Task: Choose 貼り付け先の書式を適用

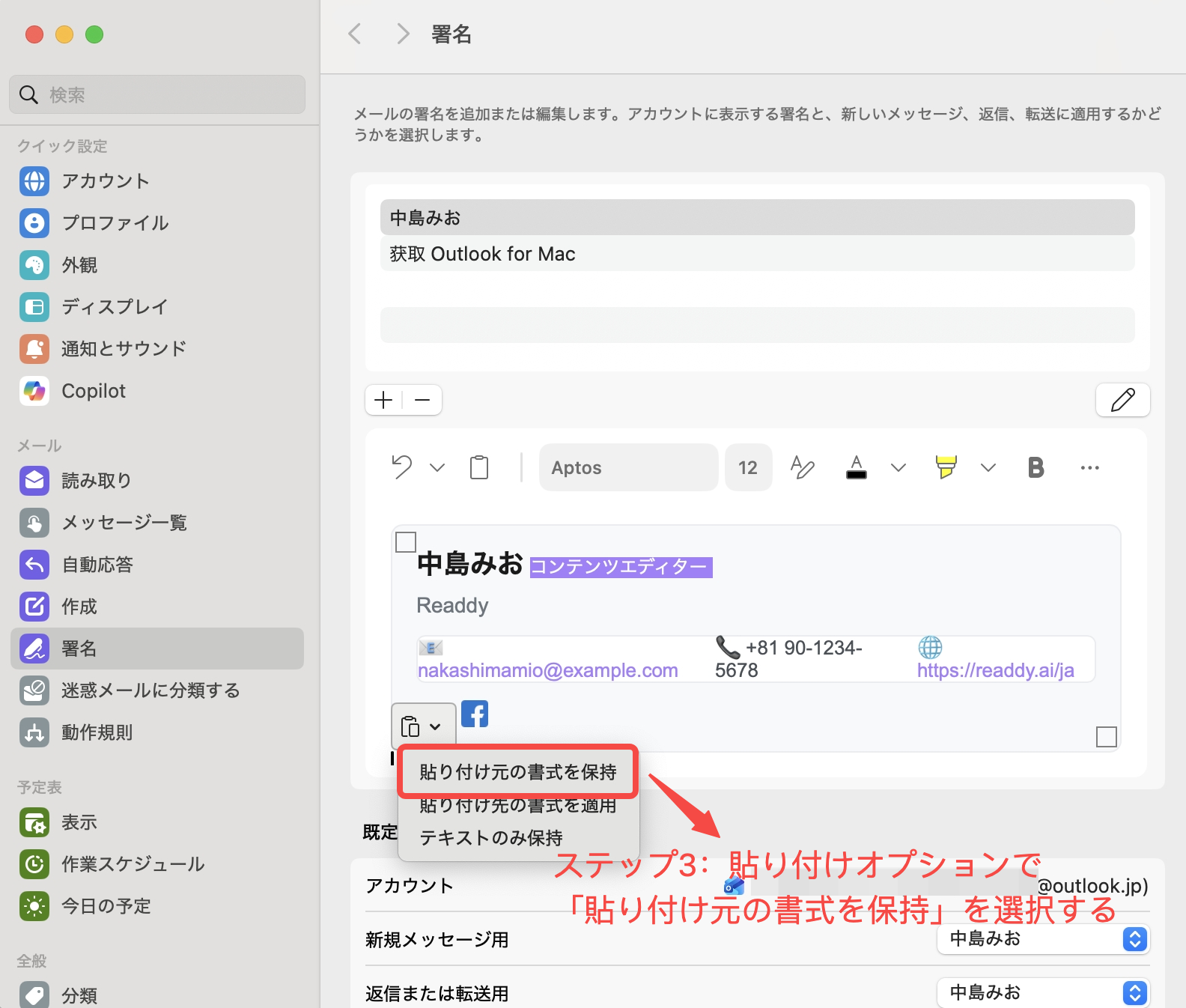Action: click(518, 805)
